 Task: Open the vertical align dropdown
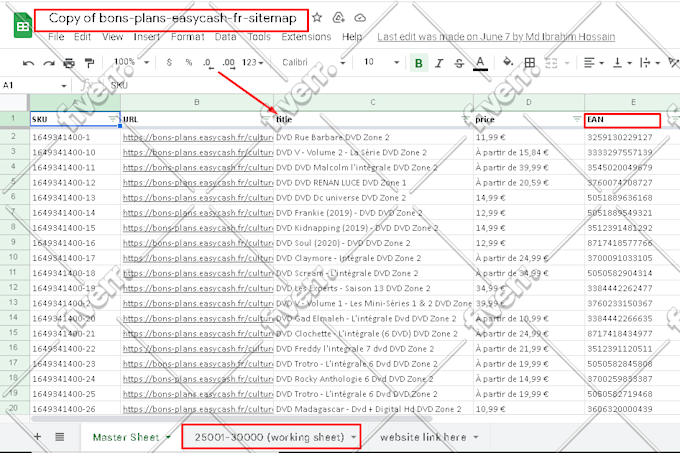pos(622,63)
